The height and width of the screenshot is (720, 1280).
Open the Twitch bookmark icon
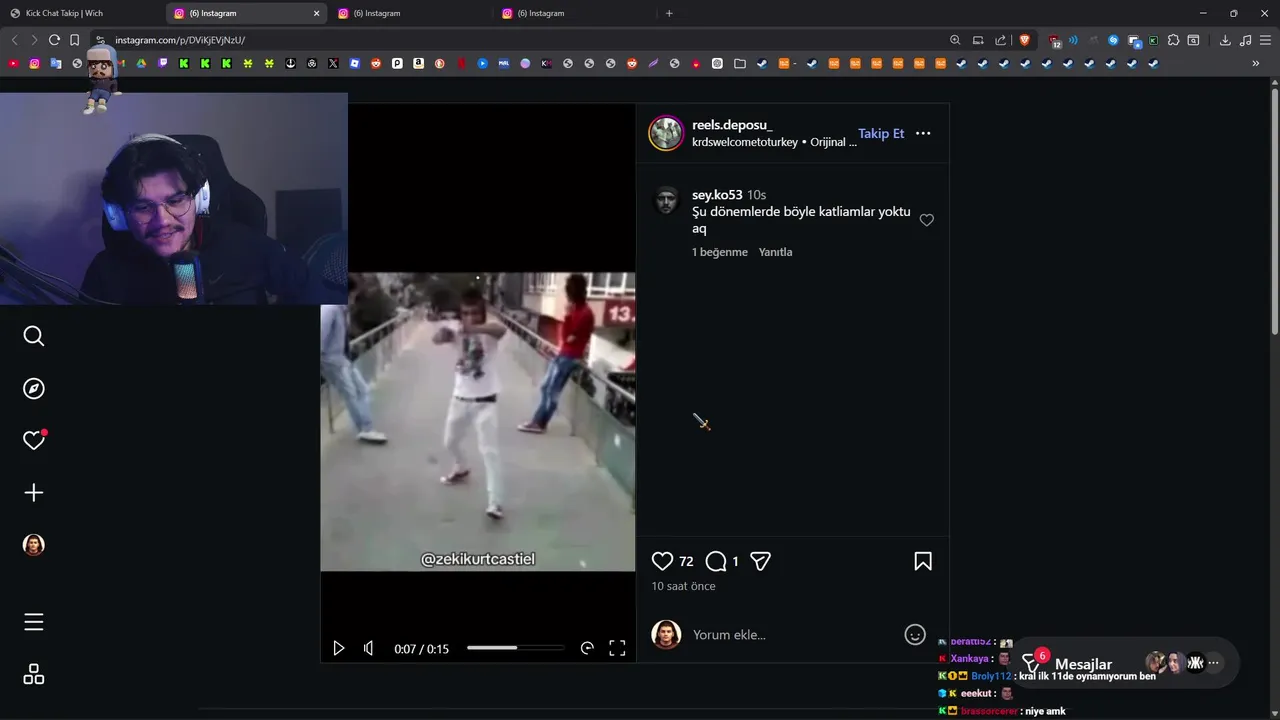tap(163, 63)
